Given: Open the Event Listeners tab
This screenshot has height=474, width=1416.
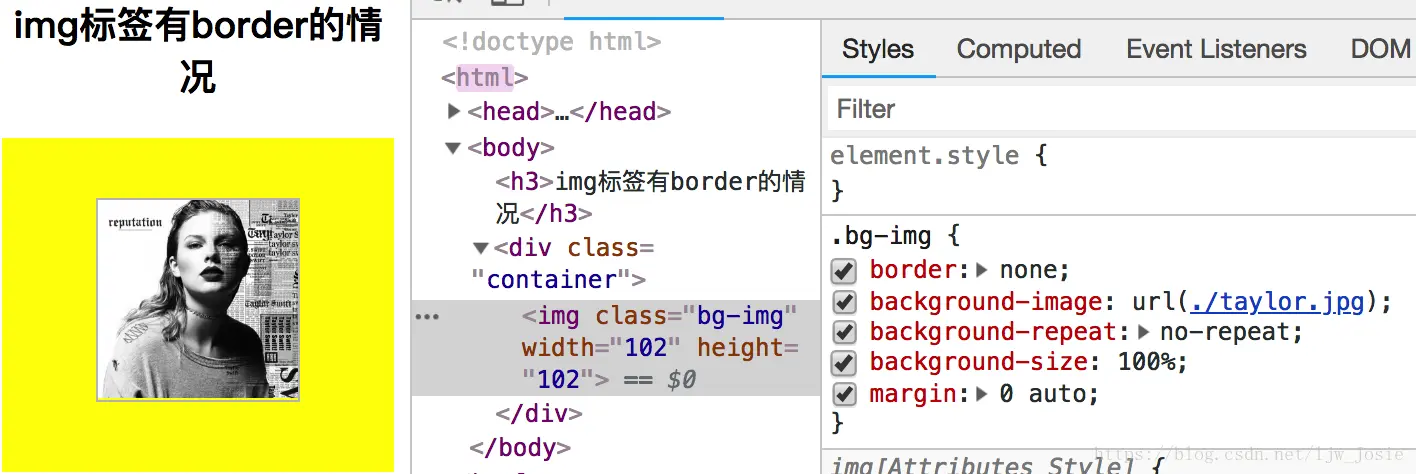Looking at the screenshot, I should [x=1216, y=49].
